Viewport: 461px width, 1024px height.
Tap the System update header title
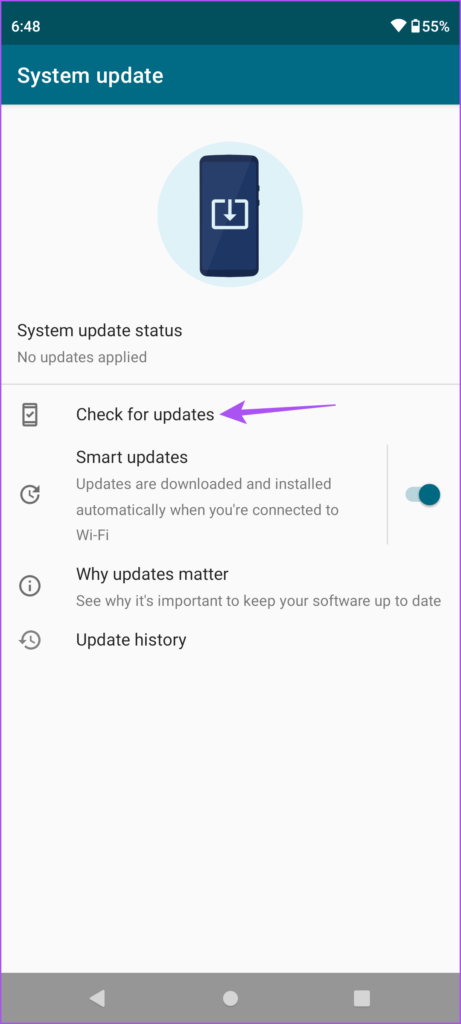(90, 75)
